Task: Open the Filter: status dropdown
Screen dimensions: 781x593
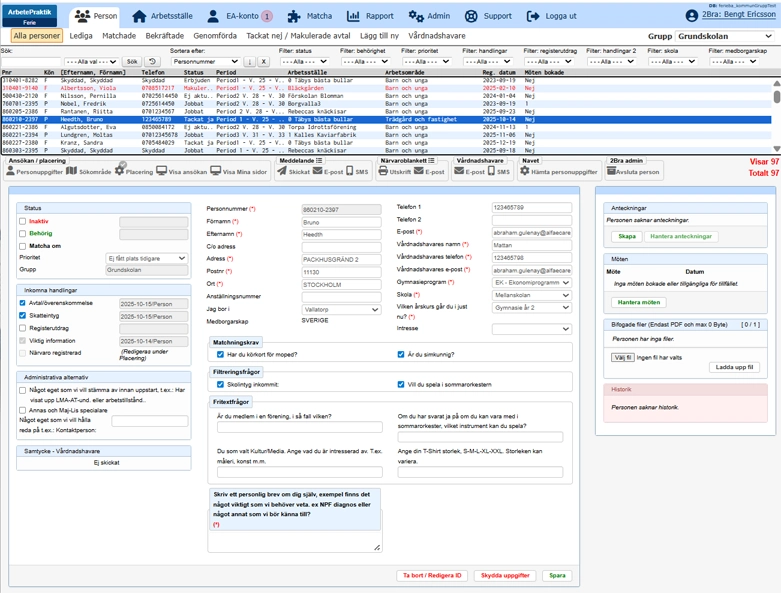Action: click(x=304, y=62)
